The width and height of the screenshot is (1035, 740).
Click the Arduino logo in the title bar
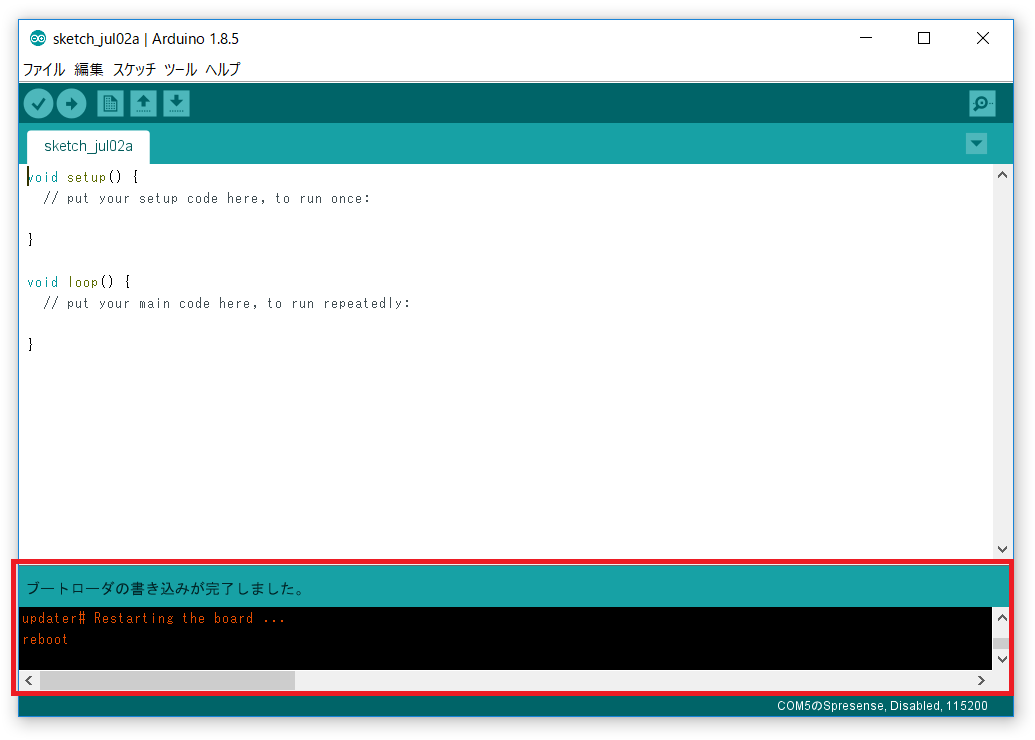point(37,38)
